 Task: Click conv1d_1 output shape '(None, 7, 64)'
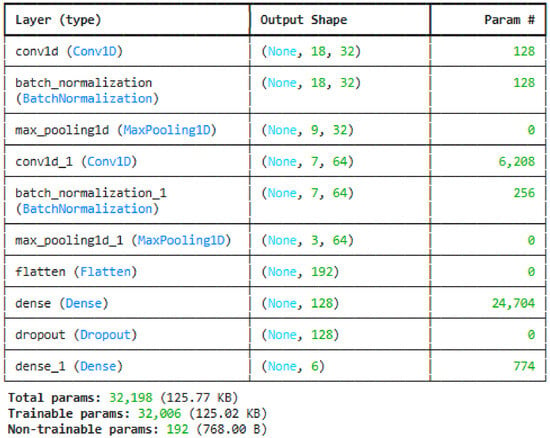point(308,162)
